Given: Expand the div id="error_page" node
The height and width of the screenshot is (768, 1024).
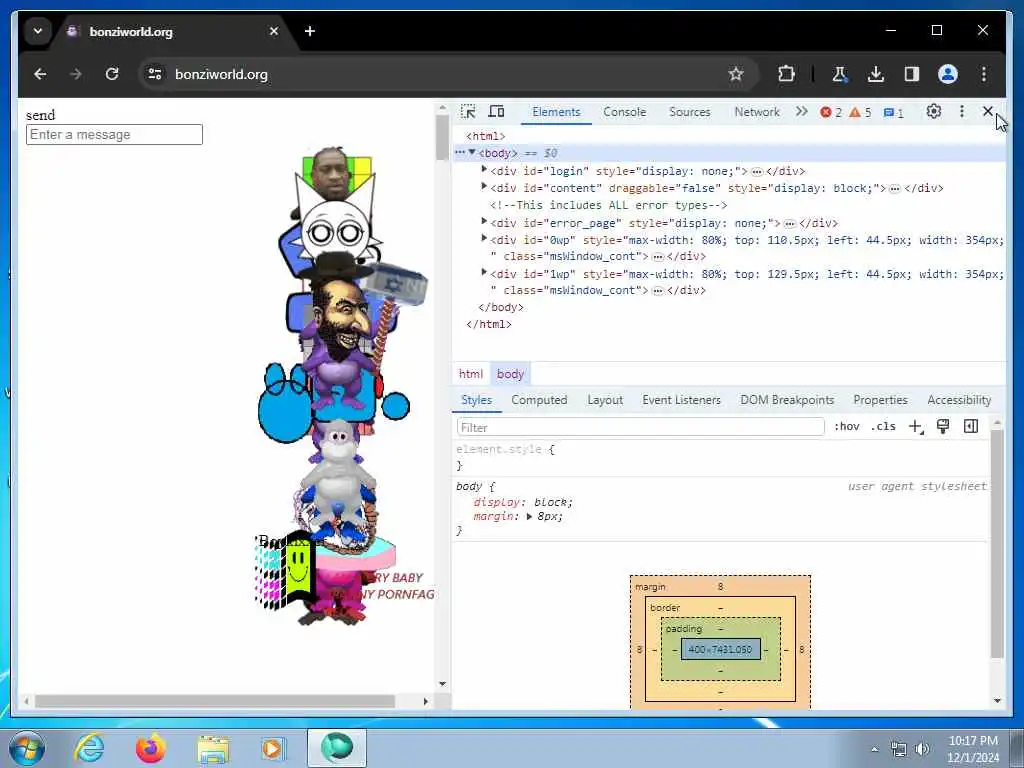Looking at the screenshot, I should coord(484,222).
